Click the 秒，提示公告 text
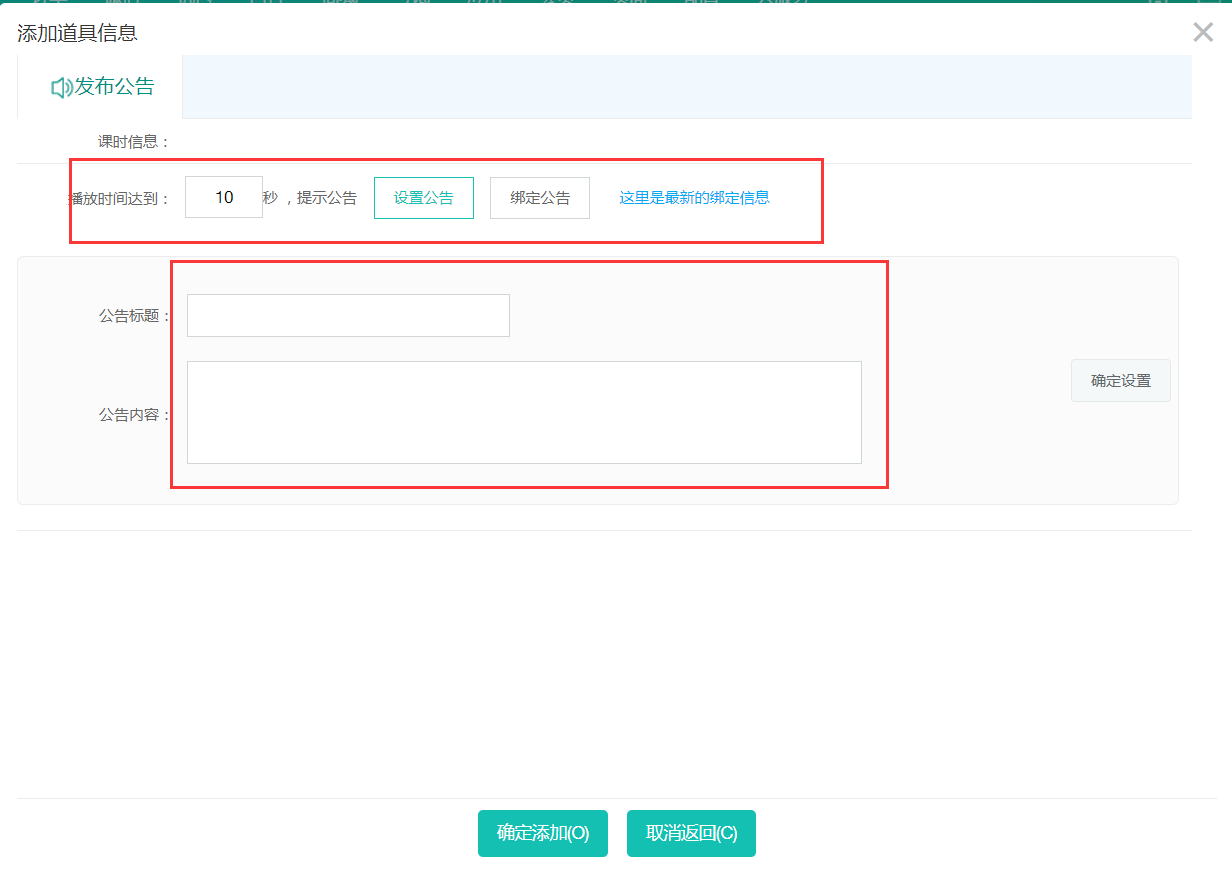This screenshot has width=1232, height=882. click(310, 198)
